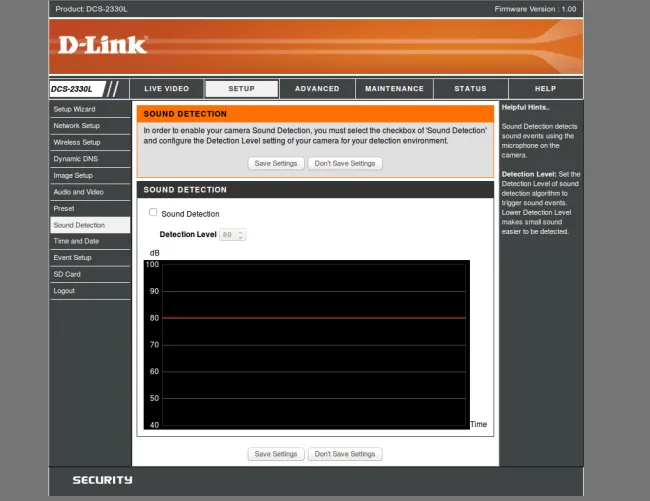Viewport: 650px width, 501px height.
Task: Open the Status tab
Action: click(x=471, y=89)
